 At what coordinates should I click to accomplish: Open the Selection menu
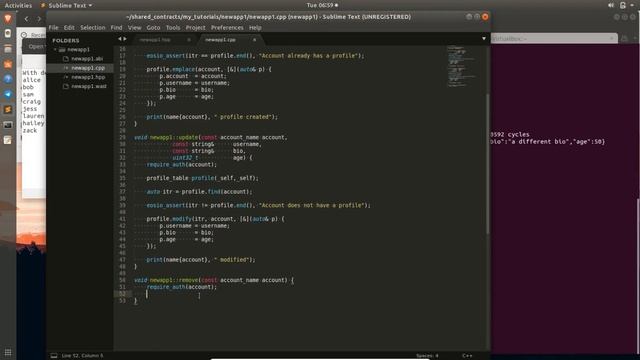93,28
